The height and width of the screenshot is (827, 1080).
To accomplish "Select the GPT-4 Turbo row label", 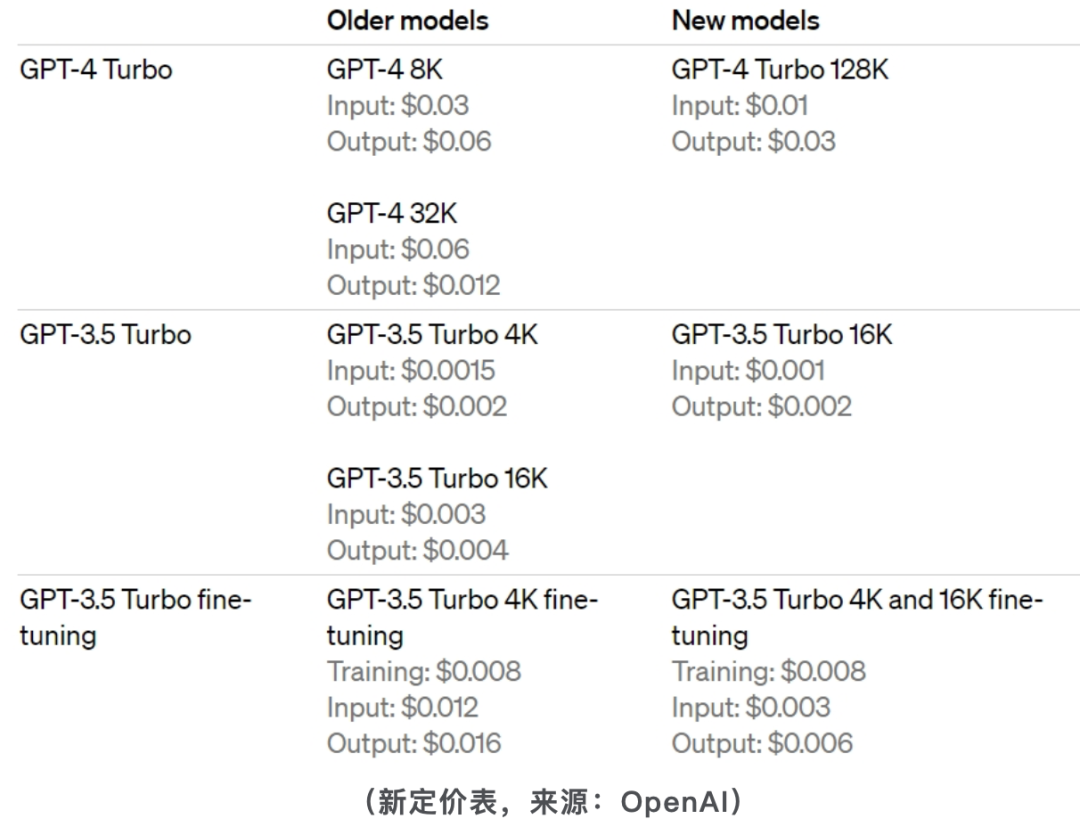I will pyautogui.click(x=96, y=70).
